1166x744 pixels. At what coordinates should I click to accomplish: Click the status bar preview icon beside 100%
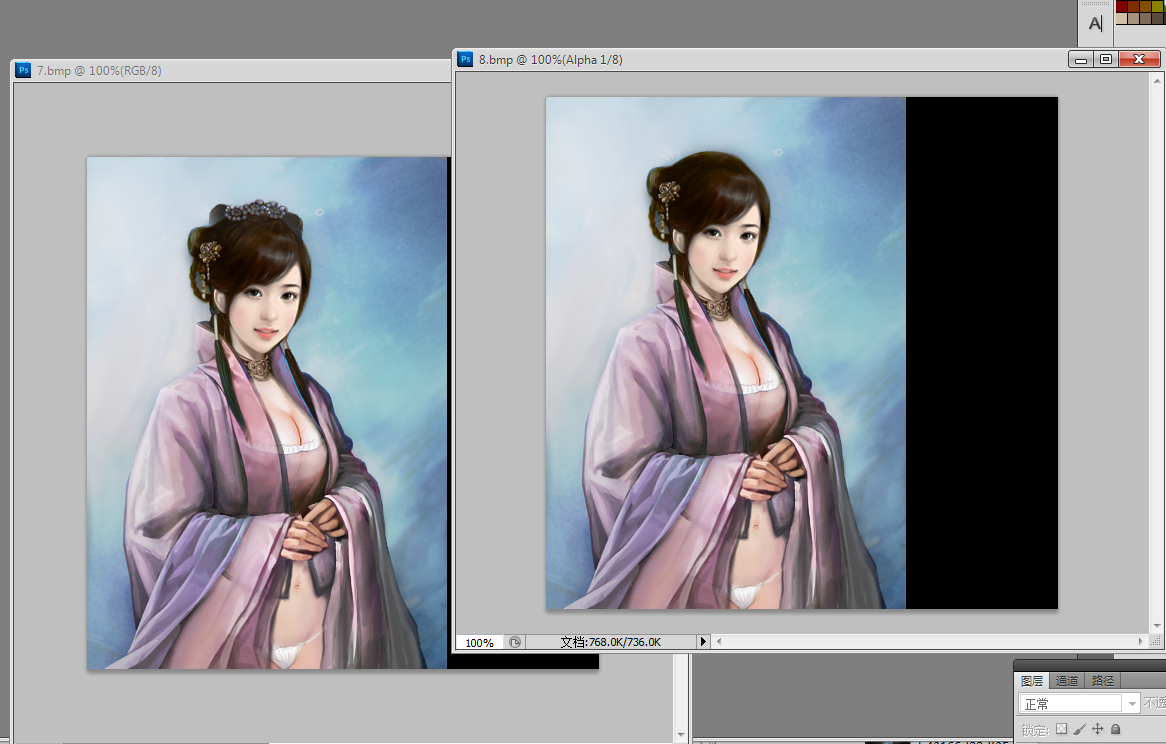pos(515,642)
